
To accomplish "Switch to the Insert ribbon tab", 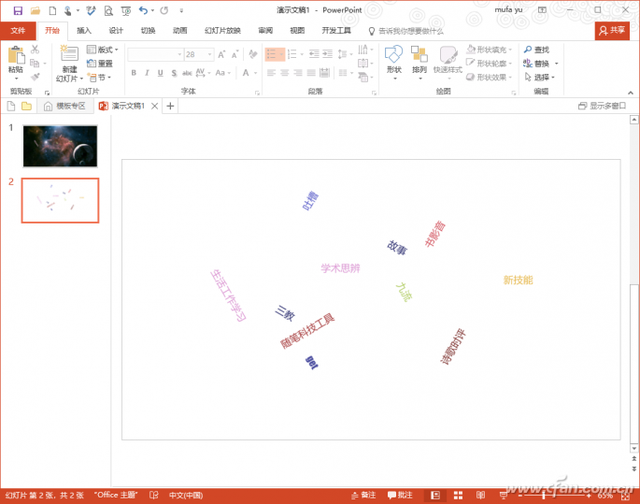I will [84, 31].
